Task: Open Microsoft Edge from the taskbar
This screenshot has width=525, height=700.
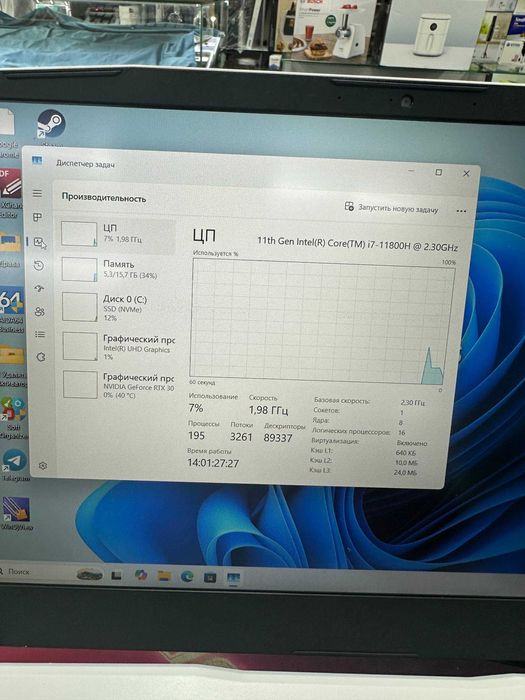Action: click(x=187, y=577)
